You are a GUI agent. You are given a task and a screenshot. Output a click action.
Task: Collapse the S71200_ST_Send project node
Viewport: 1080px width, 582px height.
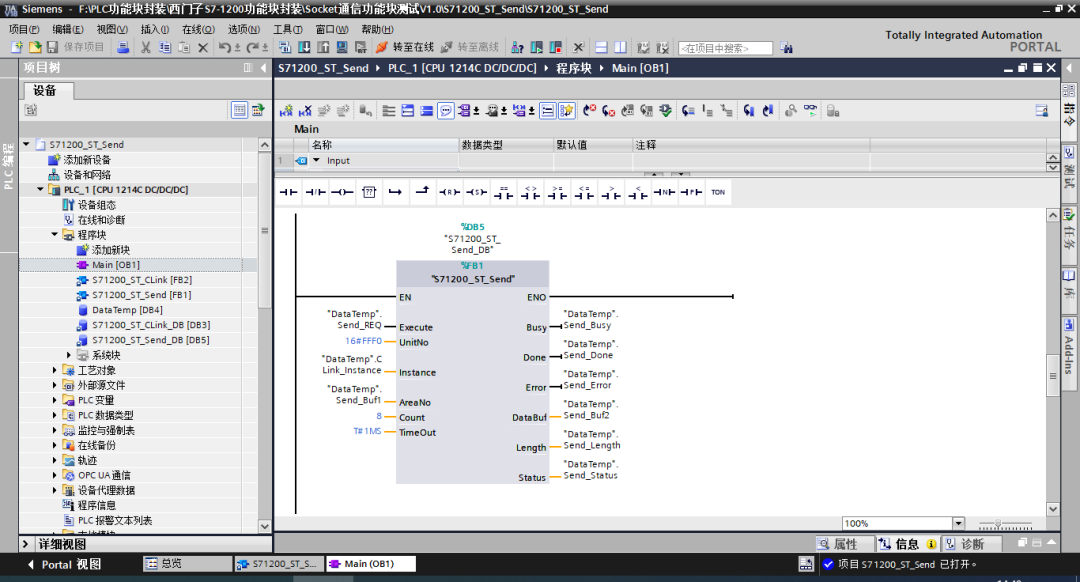[x=26, y=144]
